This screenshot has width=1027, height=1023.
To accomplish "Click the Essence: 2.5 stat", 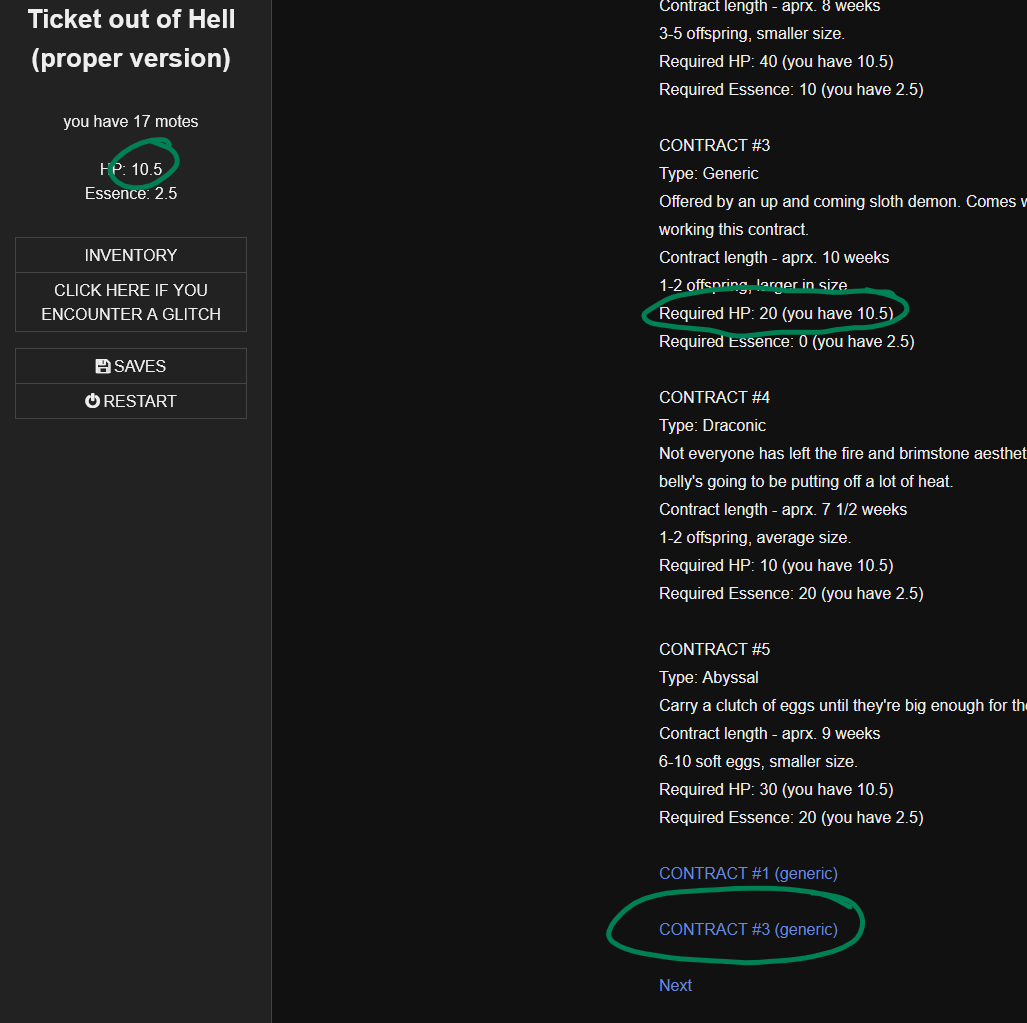I will [131, 193].
